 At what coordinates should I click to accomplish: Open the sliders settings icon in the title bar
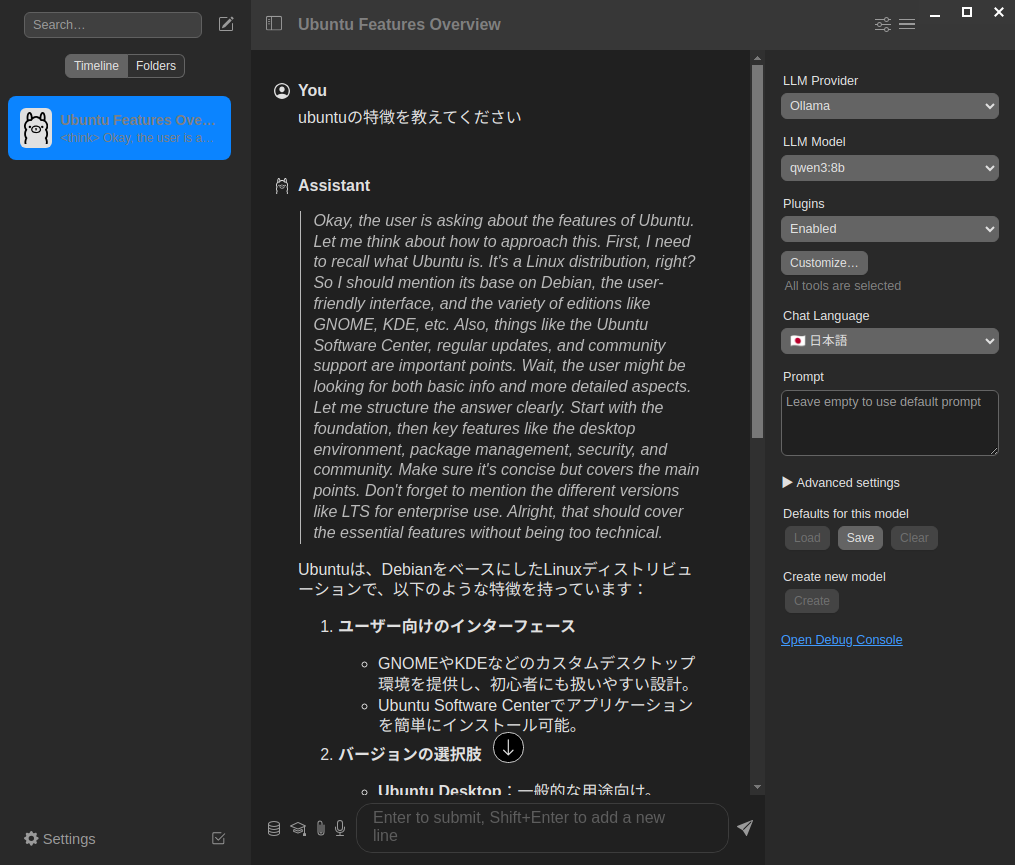[882, 24]
